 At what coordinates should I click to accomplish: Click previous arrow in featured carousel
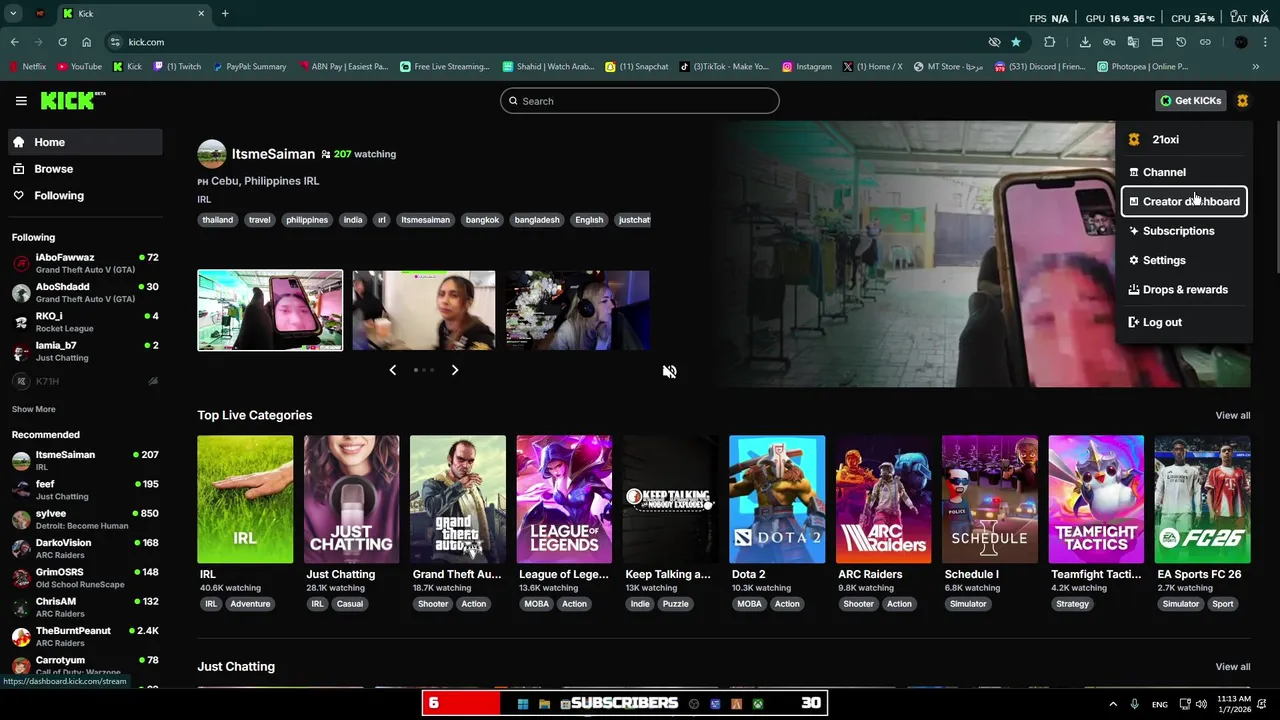392,370
